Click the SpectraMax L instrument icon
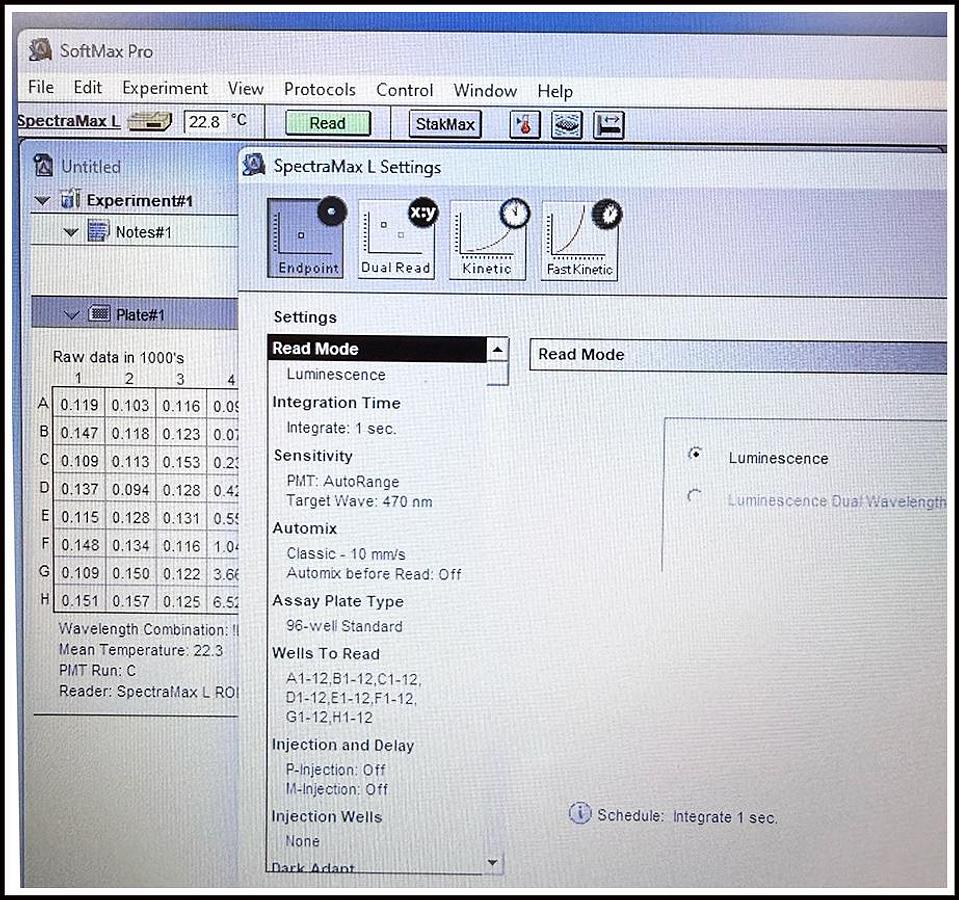Image resolution: width=959 pixels, height=900 pixels. pyautogui.click(x=150, y=123)
